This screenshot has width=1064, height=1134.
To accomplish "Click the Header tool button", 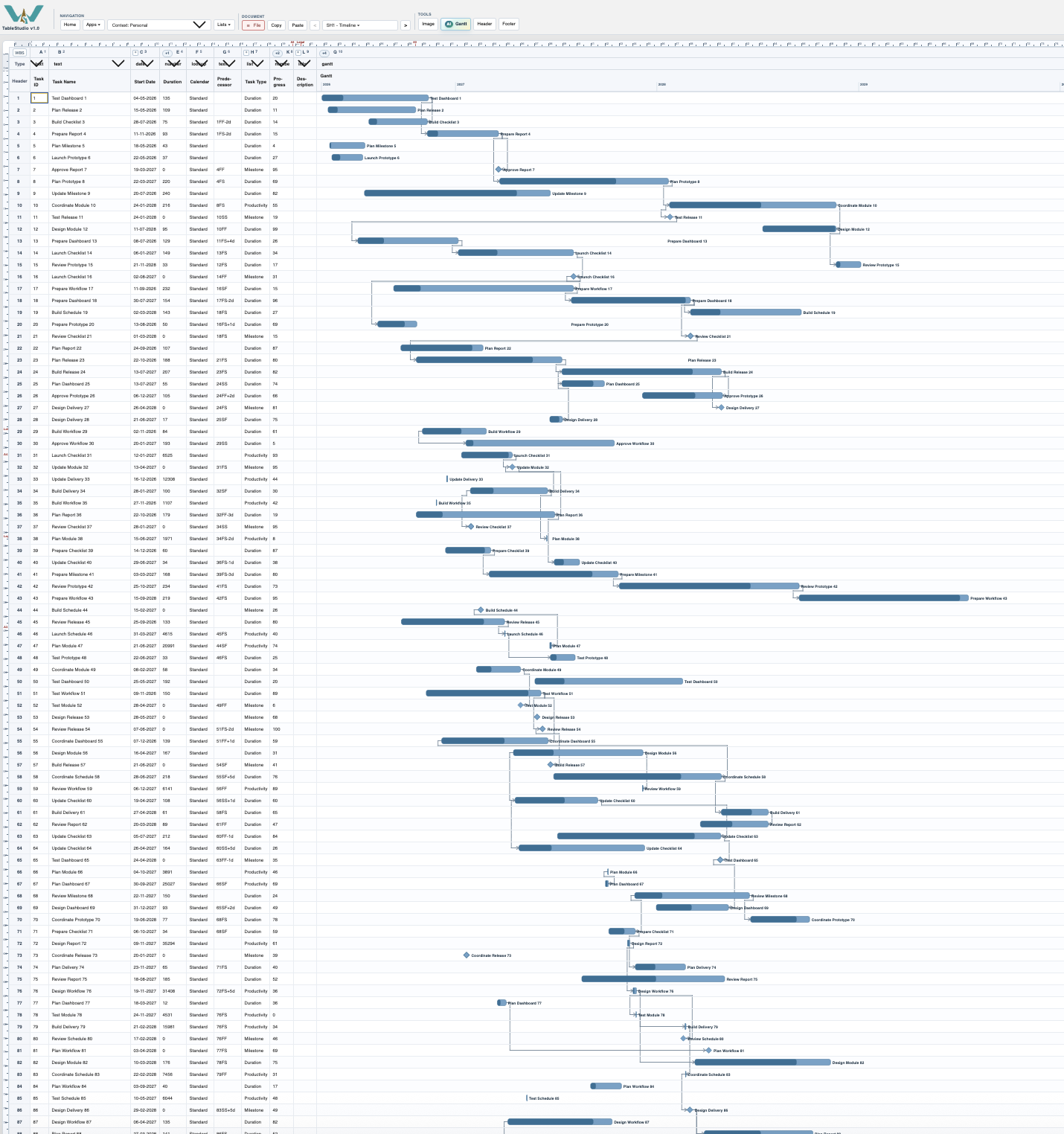I will (x=484, y=24).
